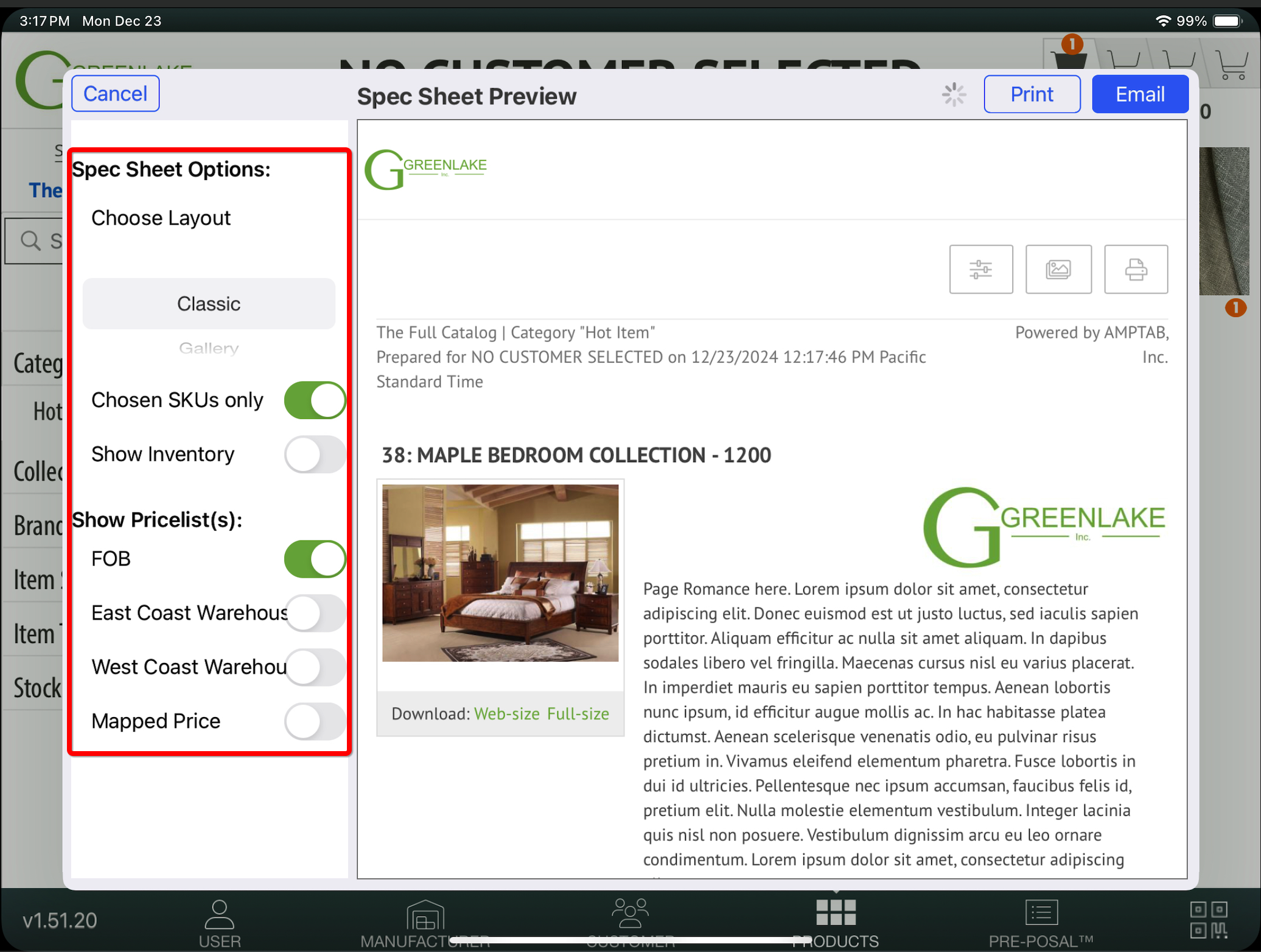Click the image picture icon in preview
Screen dimensions: 1261x952
pos(1058,269)
